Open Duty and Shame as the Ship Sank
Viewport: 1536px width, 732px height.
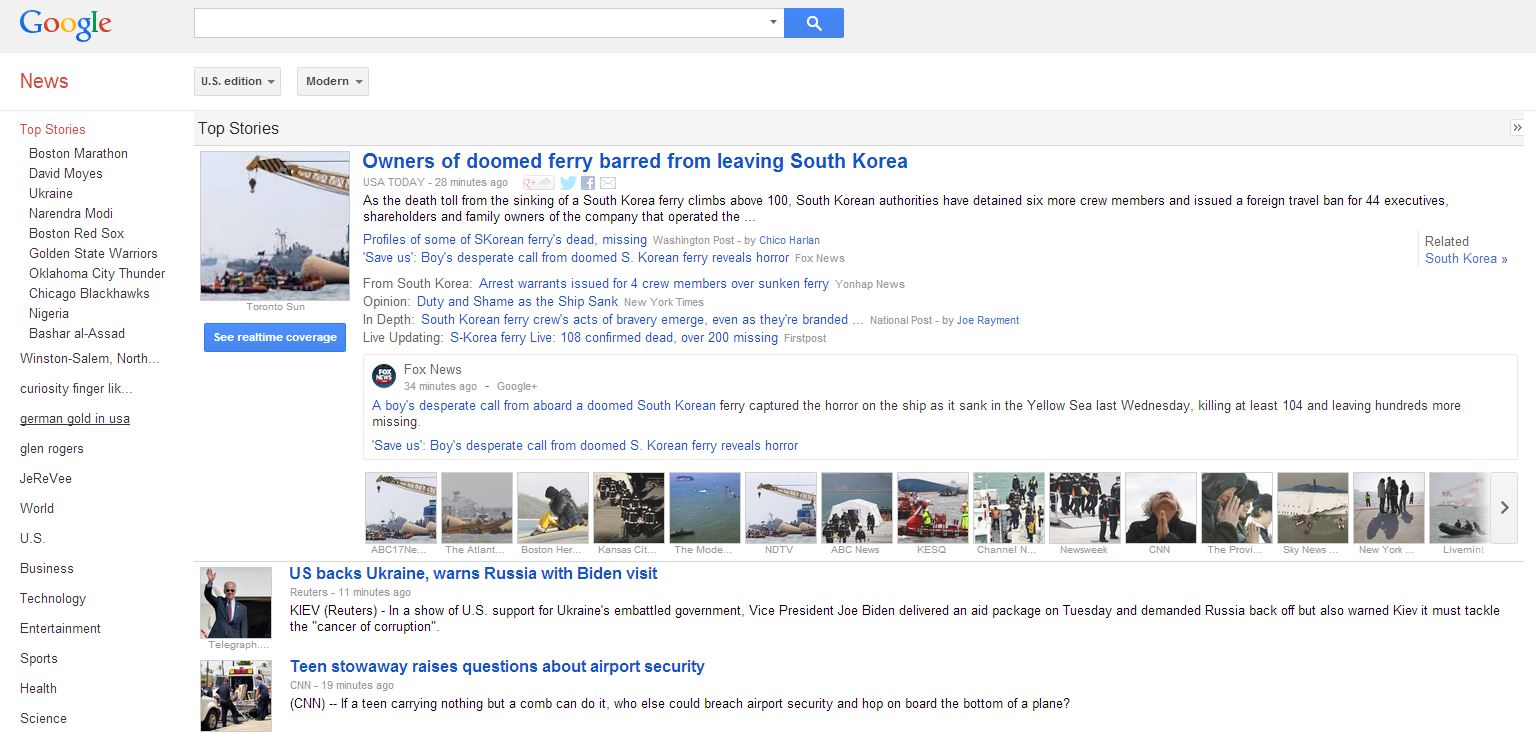[x=517, y=301]
